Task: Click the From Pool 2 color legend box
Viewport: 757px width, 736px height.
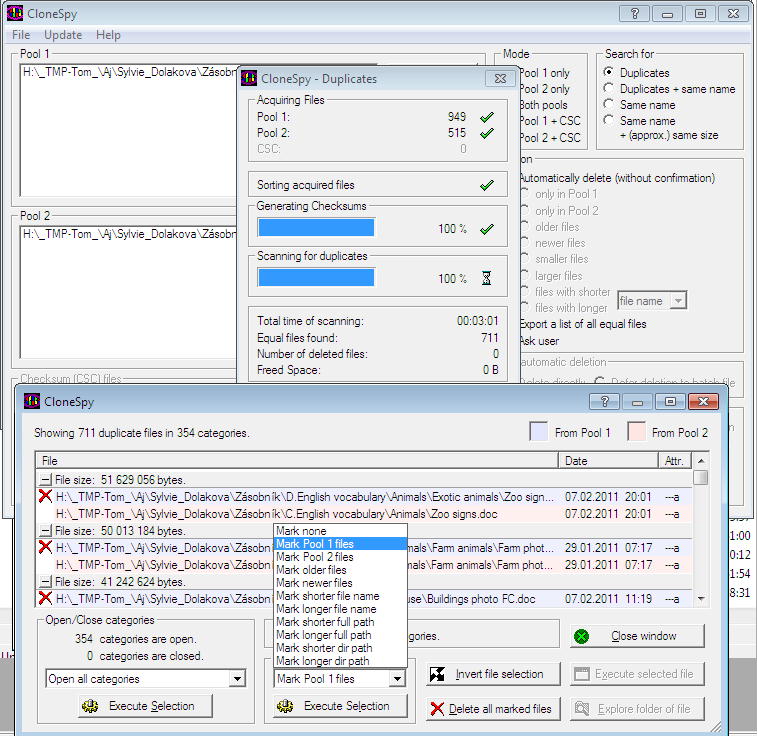Action: 636,432
